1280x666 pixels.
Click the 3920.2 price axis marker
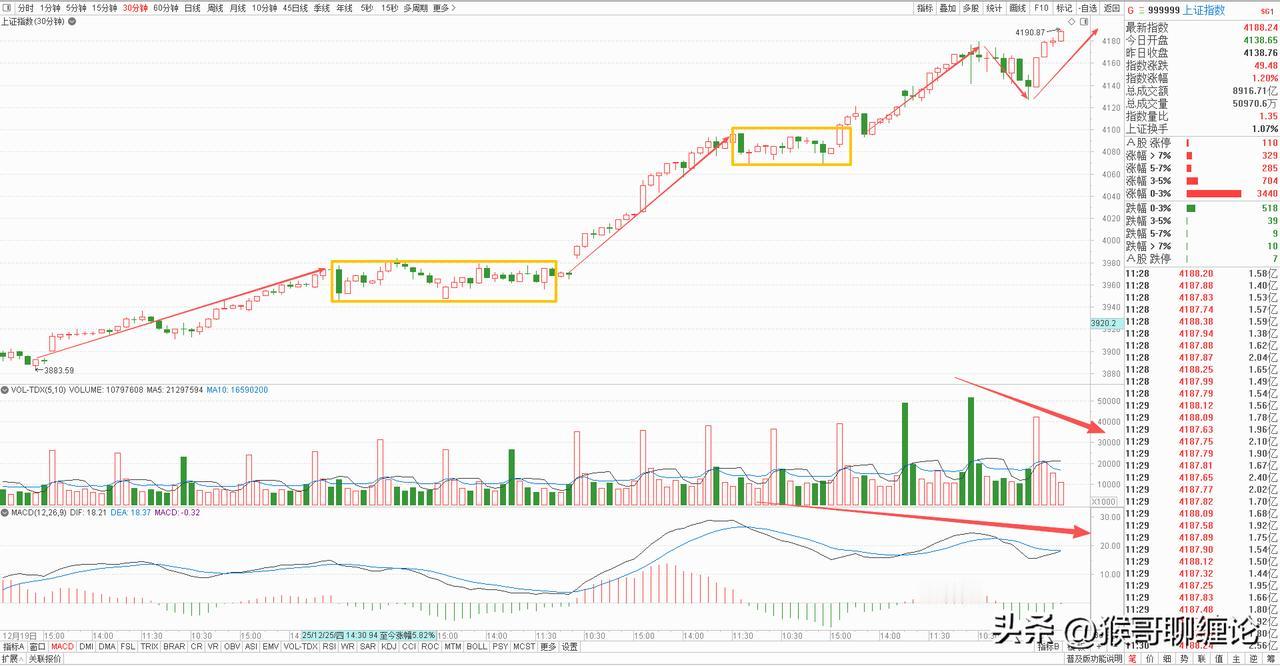(x=1105, y=324)
